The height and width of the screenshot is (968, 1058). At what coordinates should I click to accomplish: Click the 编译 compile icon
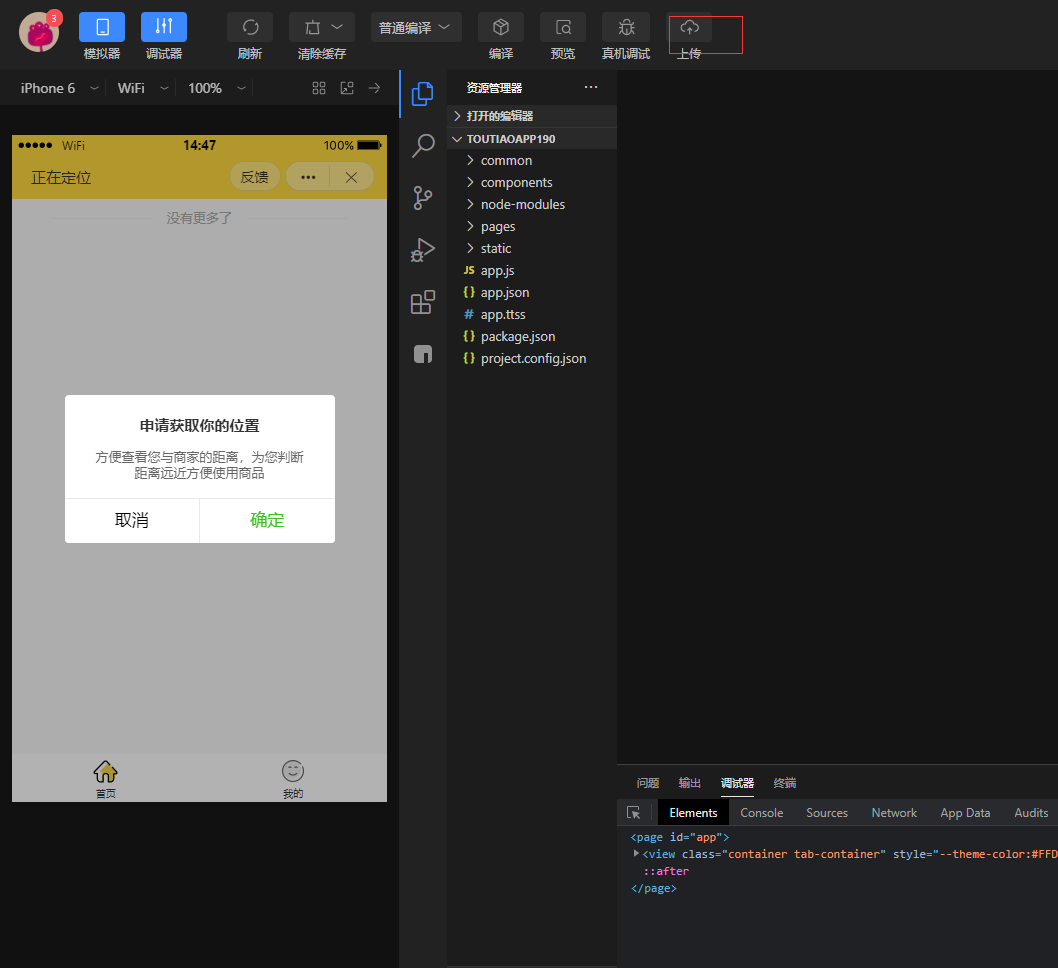tap(501, 27)
